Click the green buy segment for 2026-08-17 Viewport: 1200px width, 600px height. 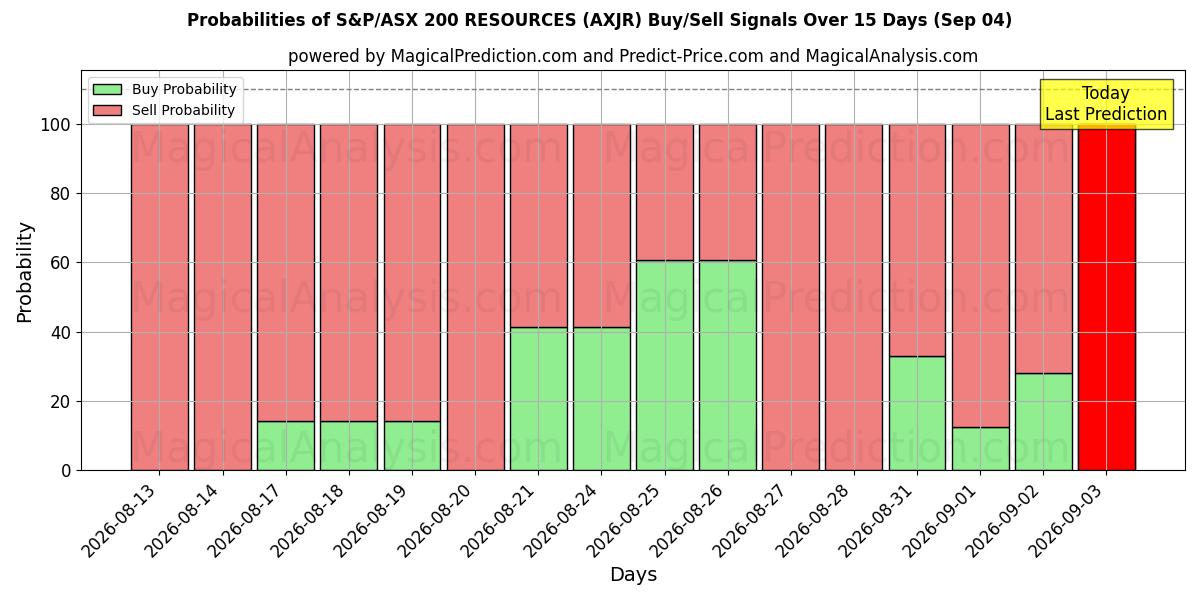(x=285, y=446)
